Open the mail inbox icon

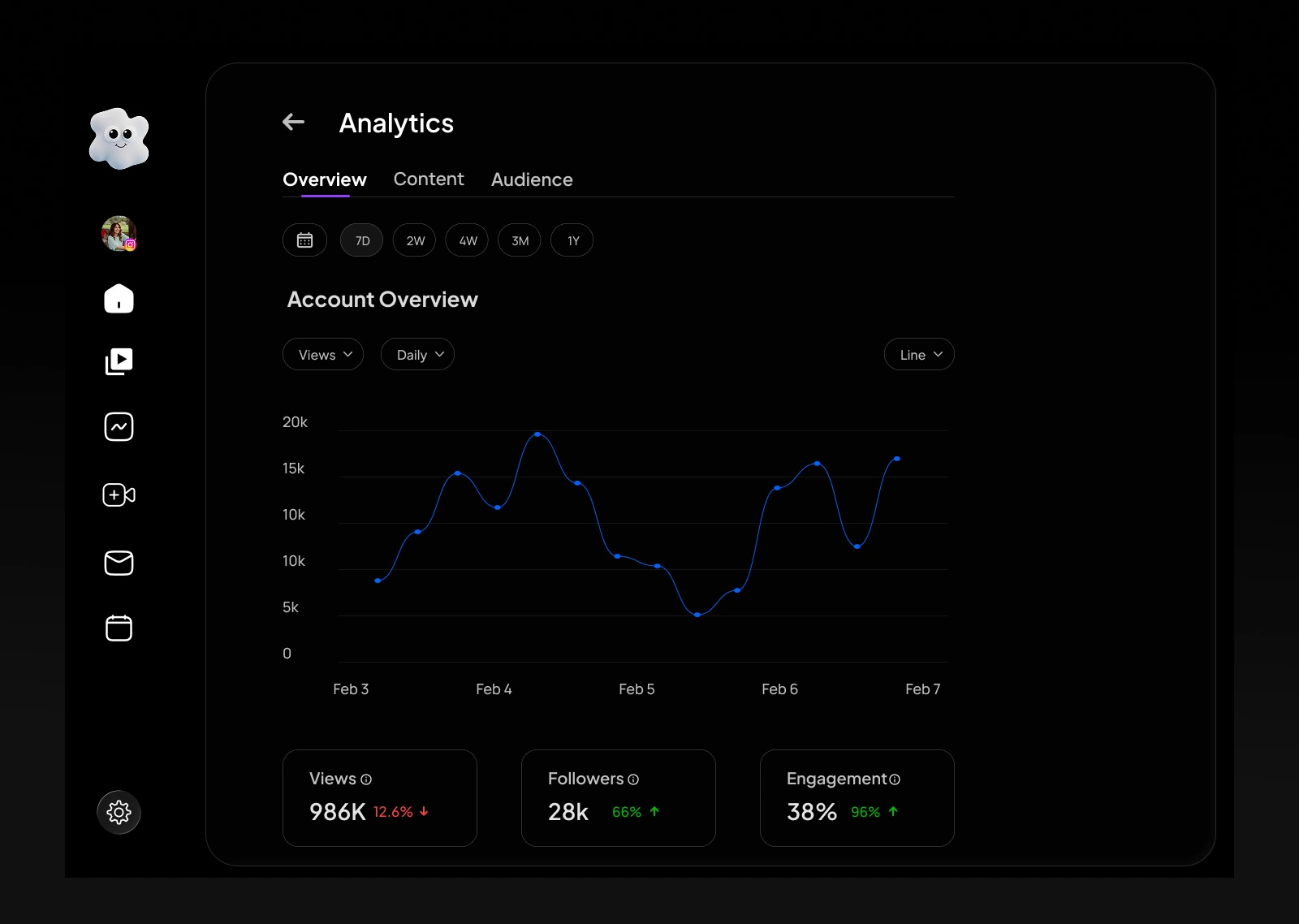click(x=119, y=563)
